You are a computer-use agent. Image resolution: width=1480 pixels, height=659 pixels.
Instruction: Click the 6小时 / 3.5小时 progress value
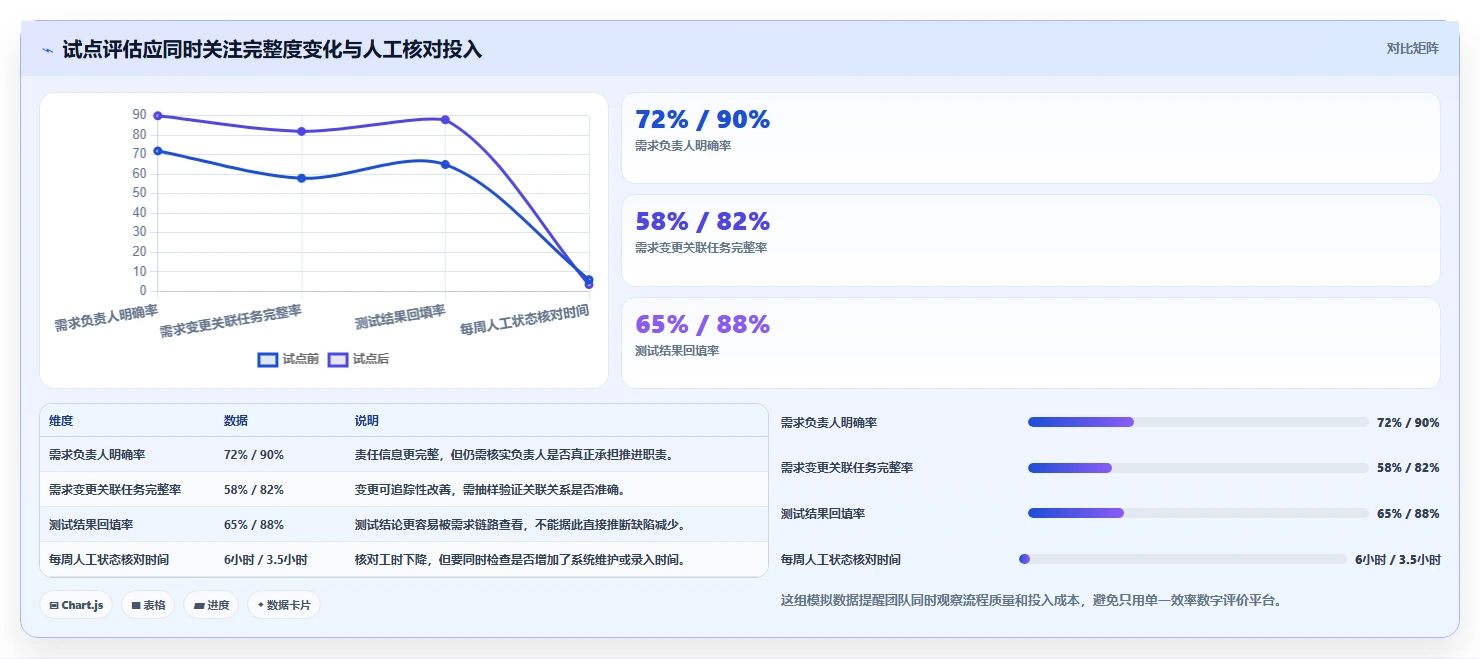[x=1397, y=559]
